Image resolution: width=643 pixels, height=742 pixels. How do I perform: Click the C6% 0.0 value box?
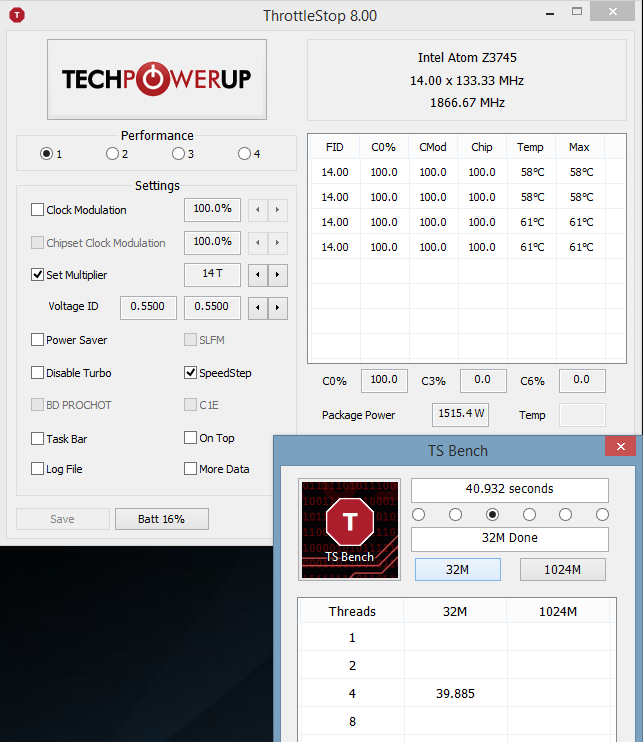(x=582, y=380)
